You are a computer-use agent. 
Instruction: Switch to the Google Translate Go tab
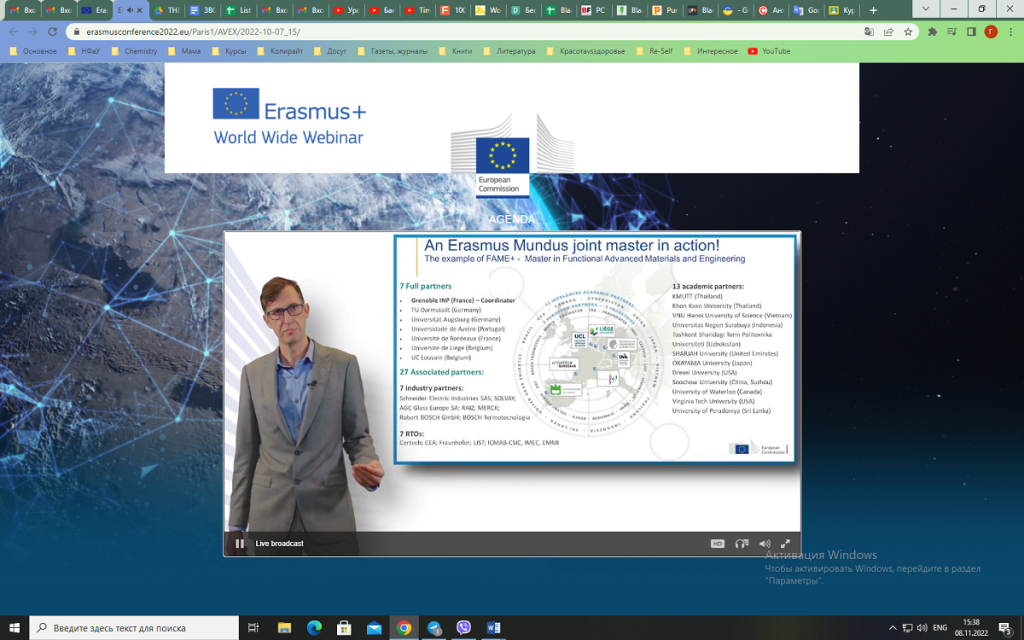coord(805,10)
